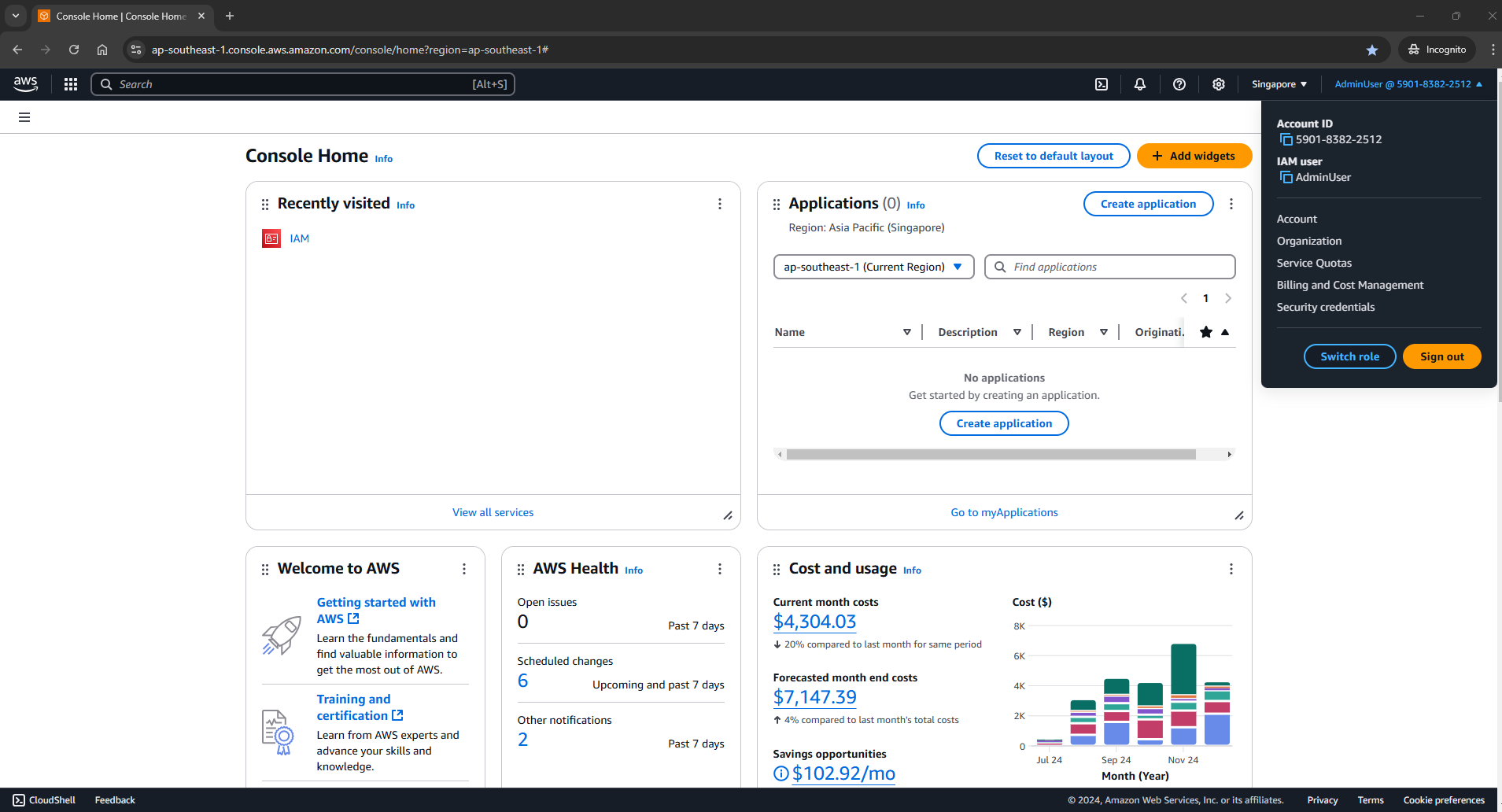
Task: Open Training and certification link
Action: 360,707
